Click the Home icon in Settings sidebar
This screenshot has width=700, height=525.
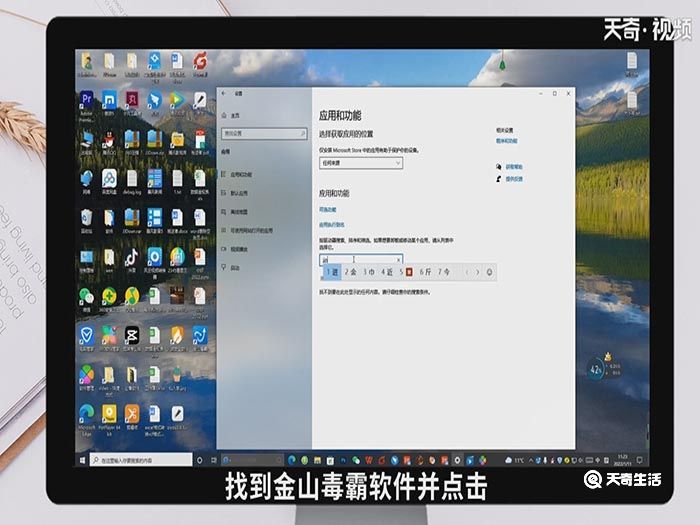pyautogui.click(x=224, y=115)
